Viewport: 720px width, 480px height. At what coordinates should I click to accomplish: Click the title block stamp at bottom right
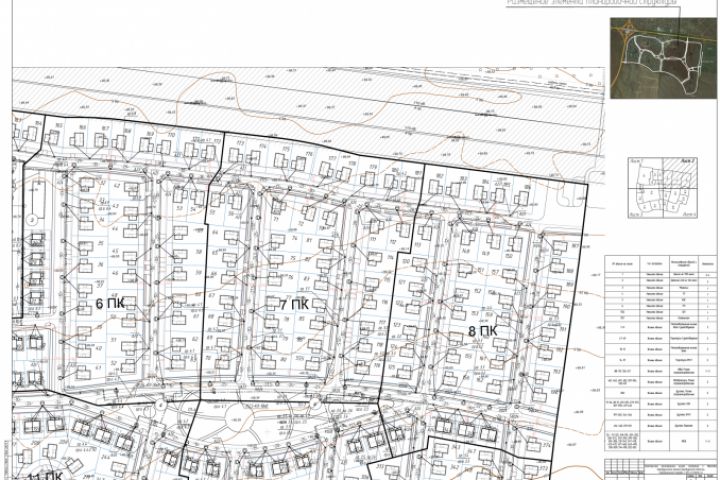tap(661, 469)
